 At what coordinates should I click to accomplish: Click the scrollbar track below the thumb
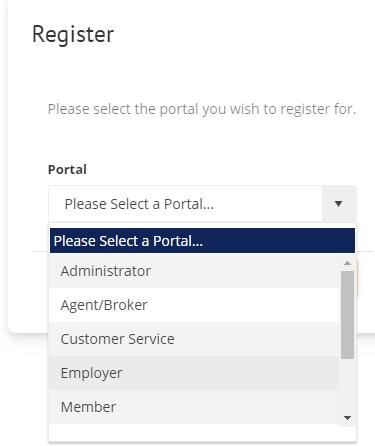[347, 385]
